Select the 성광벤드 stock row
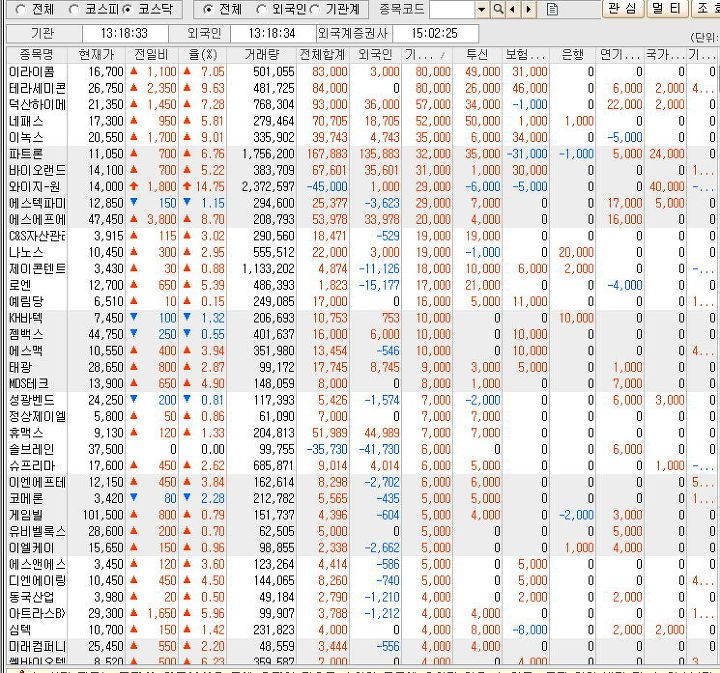 [363, 400]
